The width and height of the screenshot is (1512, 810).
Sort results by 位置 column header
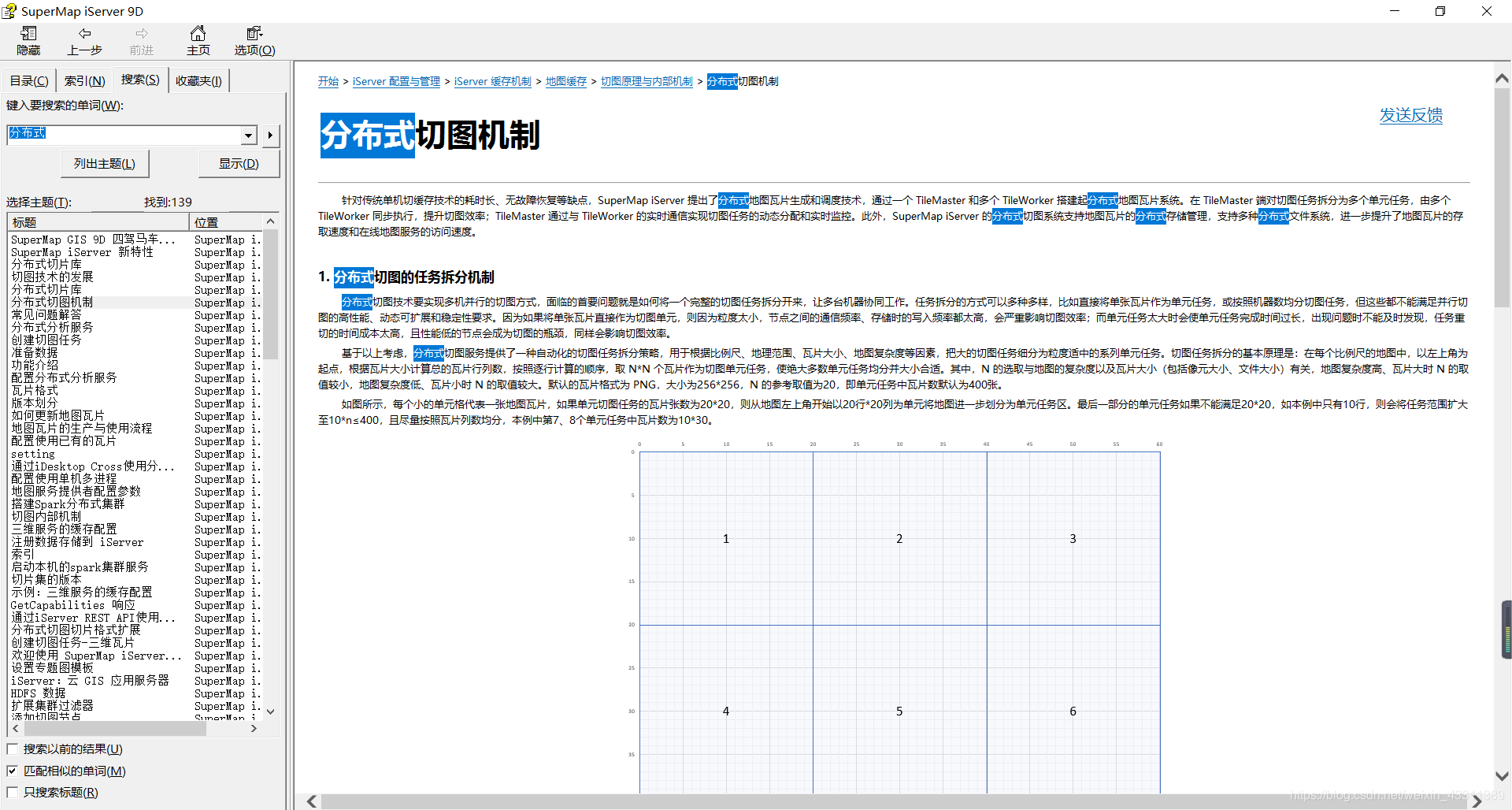[x=225, y=222]
